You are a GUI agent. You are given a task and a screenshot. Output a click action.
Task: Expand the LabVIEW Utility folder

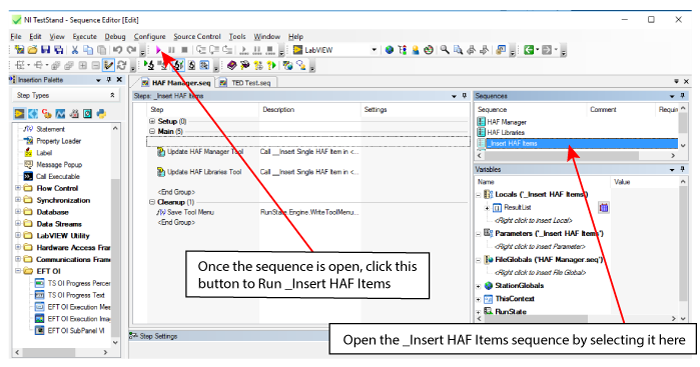pyautogui.click(x=18, y=235)
